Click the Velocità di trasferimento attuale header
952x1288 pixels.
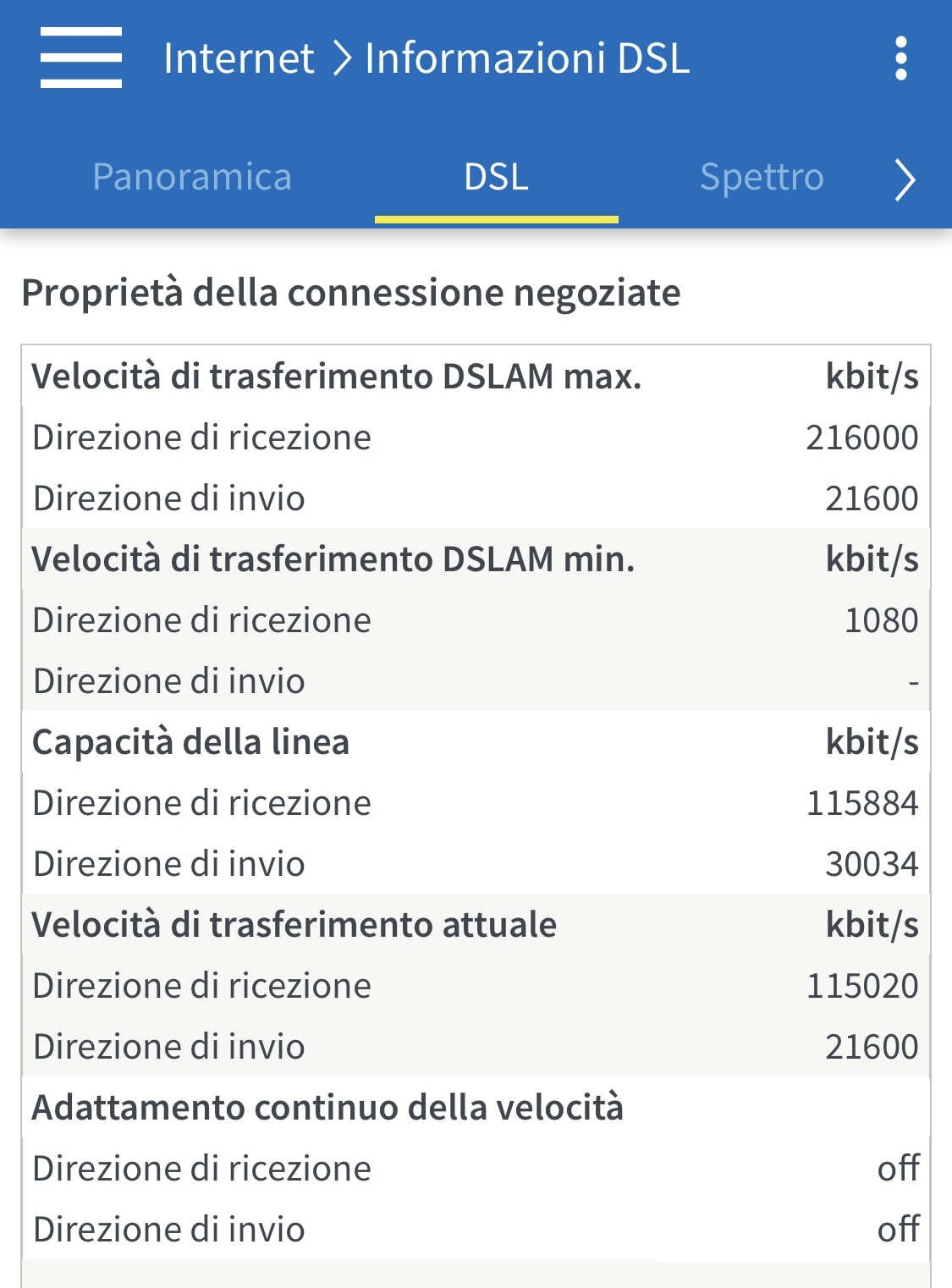[294, 925]
